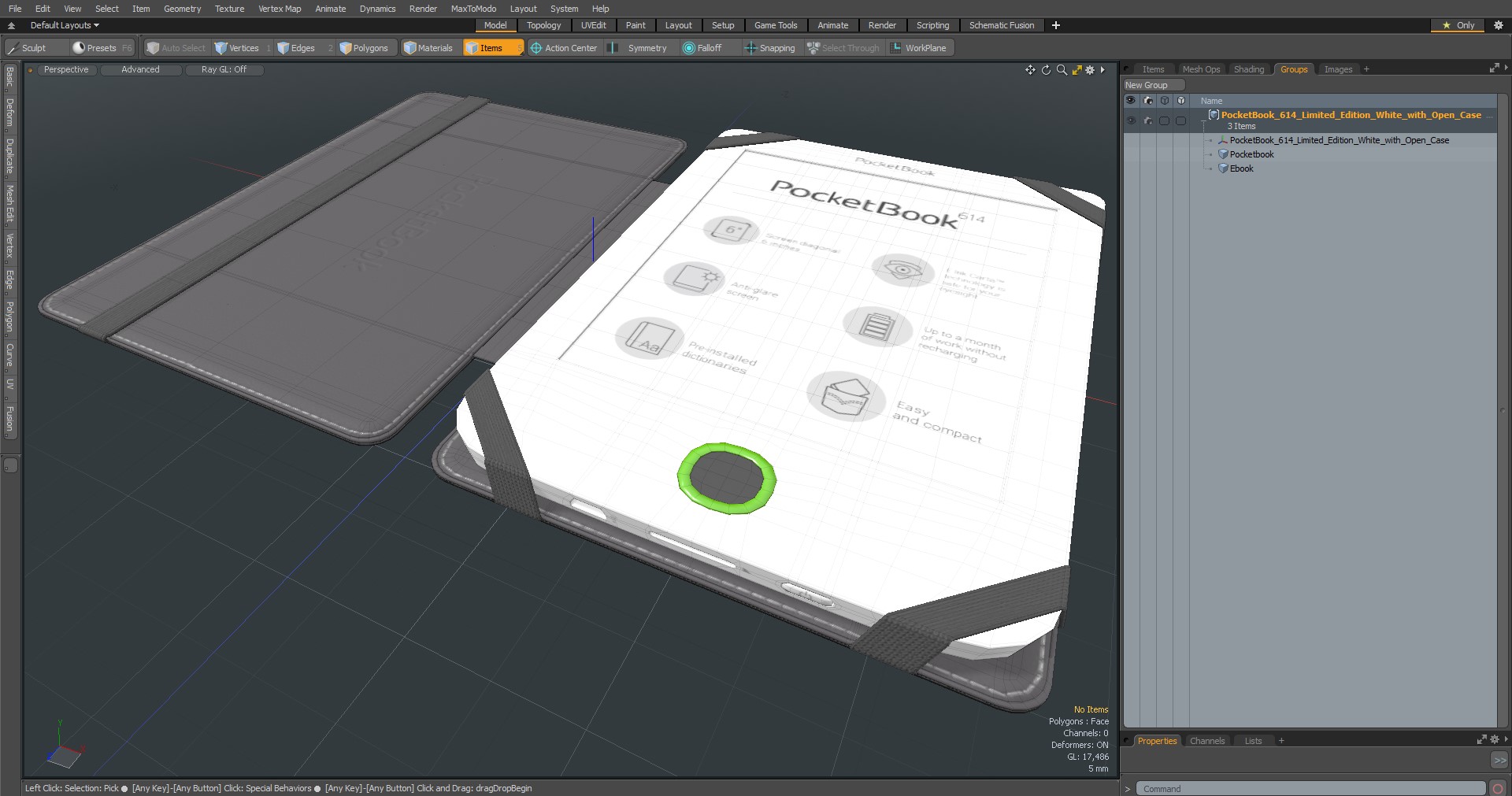Collapse the PocketBook_614 group tree

pyautogui.click(x=1204, y=120)
